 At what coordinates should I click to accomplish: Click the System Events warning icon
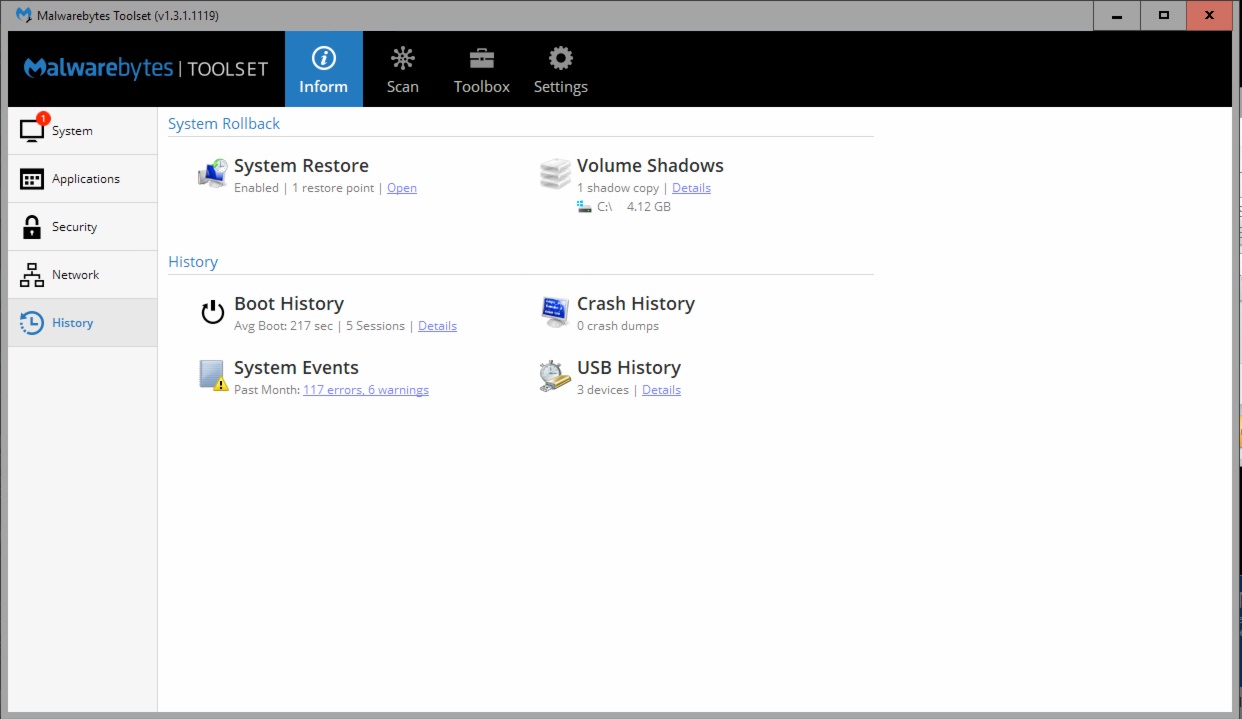click(x=213, y=376)
